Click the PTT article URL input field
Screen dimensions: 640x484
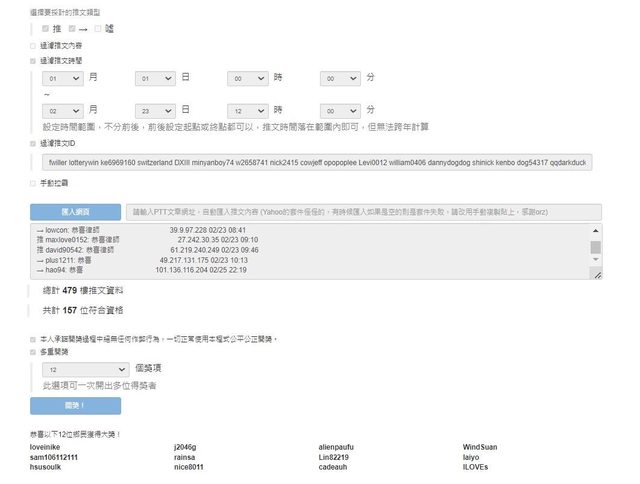[366, 212]
